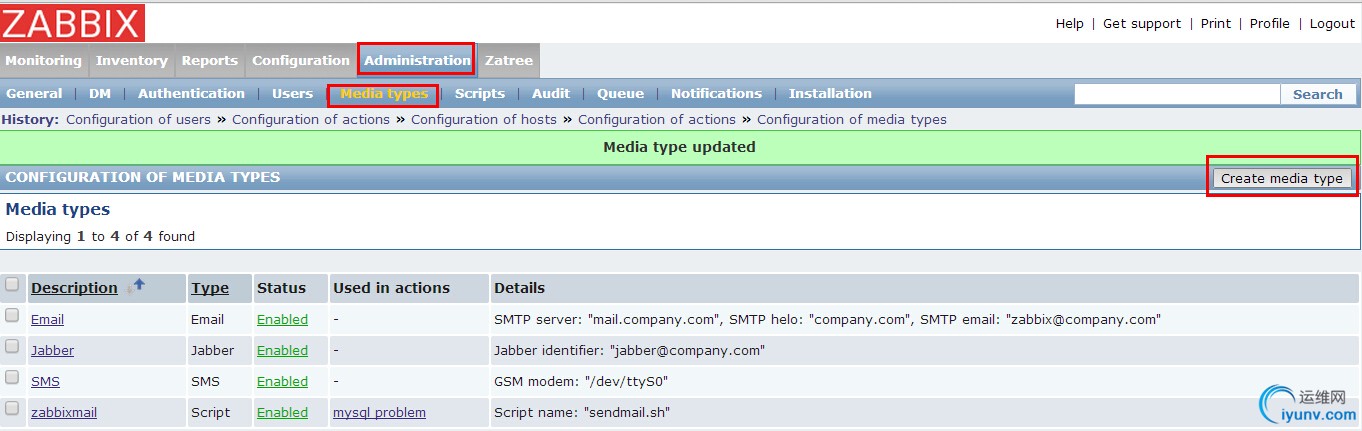The height and width of the screenshot is (431, 1362).
Task: Click the Search button
Action: [x=1317, y=94]
